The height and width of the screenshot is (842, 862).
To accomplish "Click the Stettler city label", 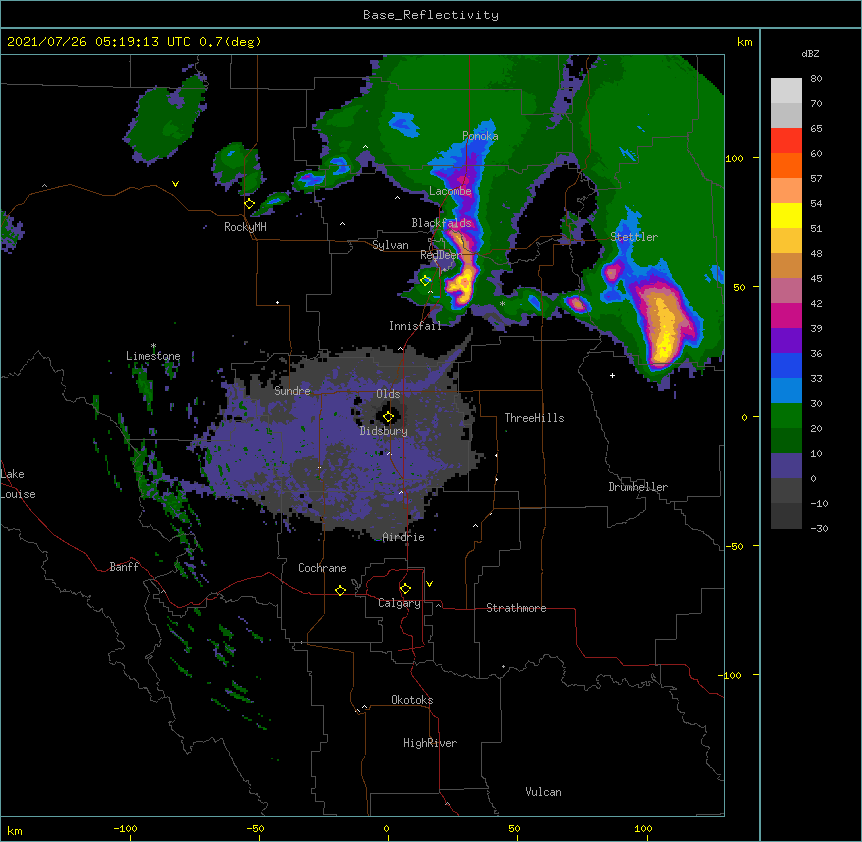I will coord(634,237).
